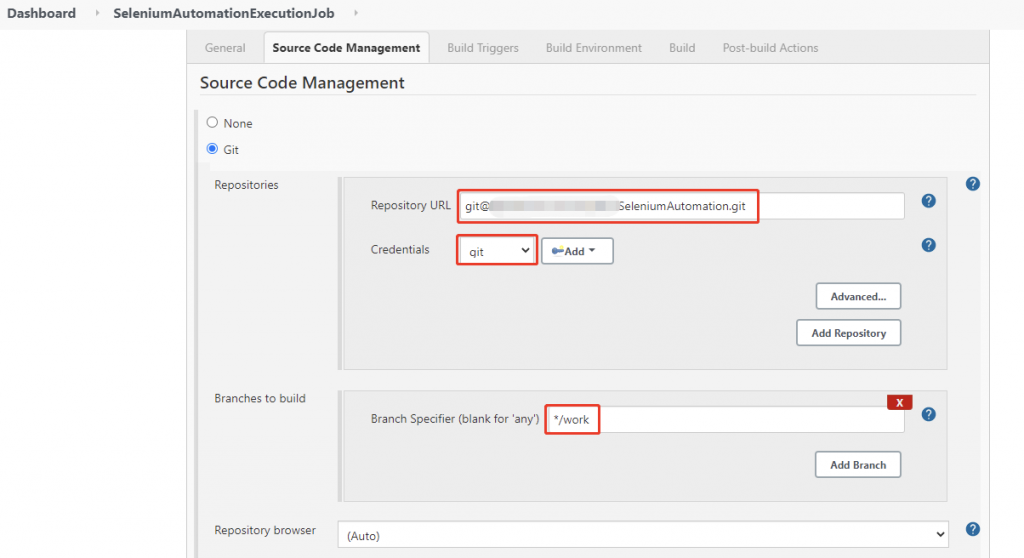Expand the Add credentials dropdown button
Viewport: 1024px width, 558px height.
577,251
